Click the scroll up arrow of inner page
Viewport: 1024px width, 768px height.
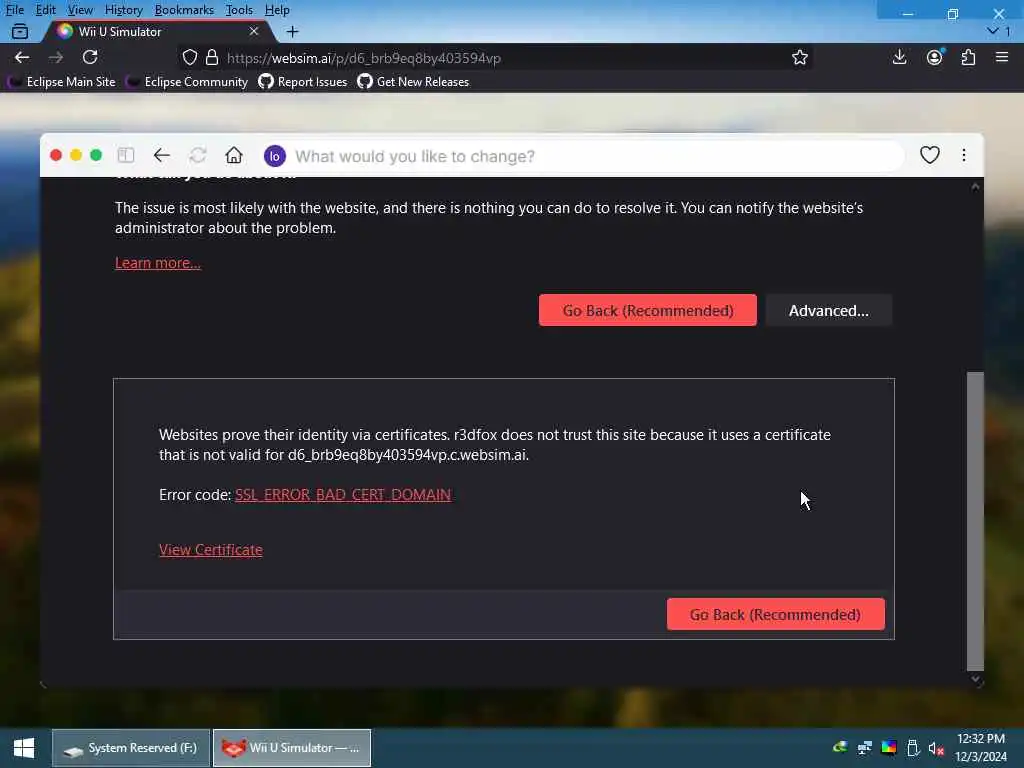(x=975, y=187)
